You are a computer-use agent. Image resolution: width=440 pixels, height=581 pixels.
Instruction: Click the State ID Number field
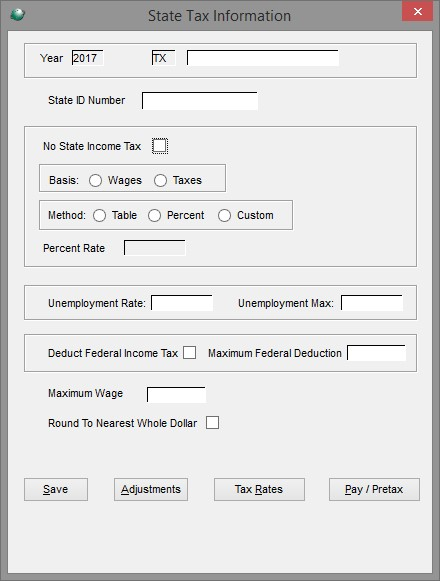click(x=200, y=101)
